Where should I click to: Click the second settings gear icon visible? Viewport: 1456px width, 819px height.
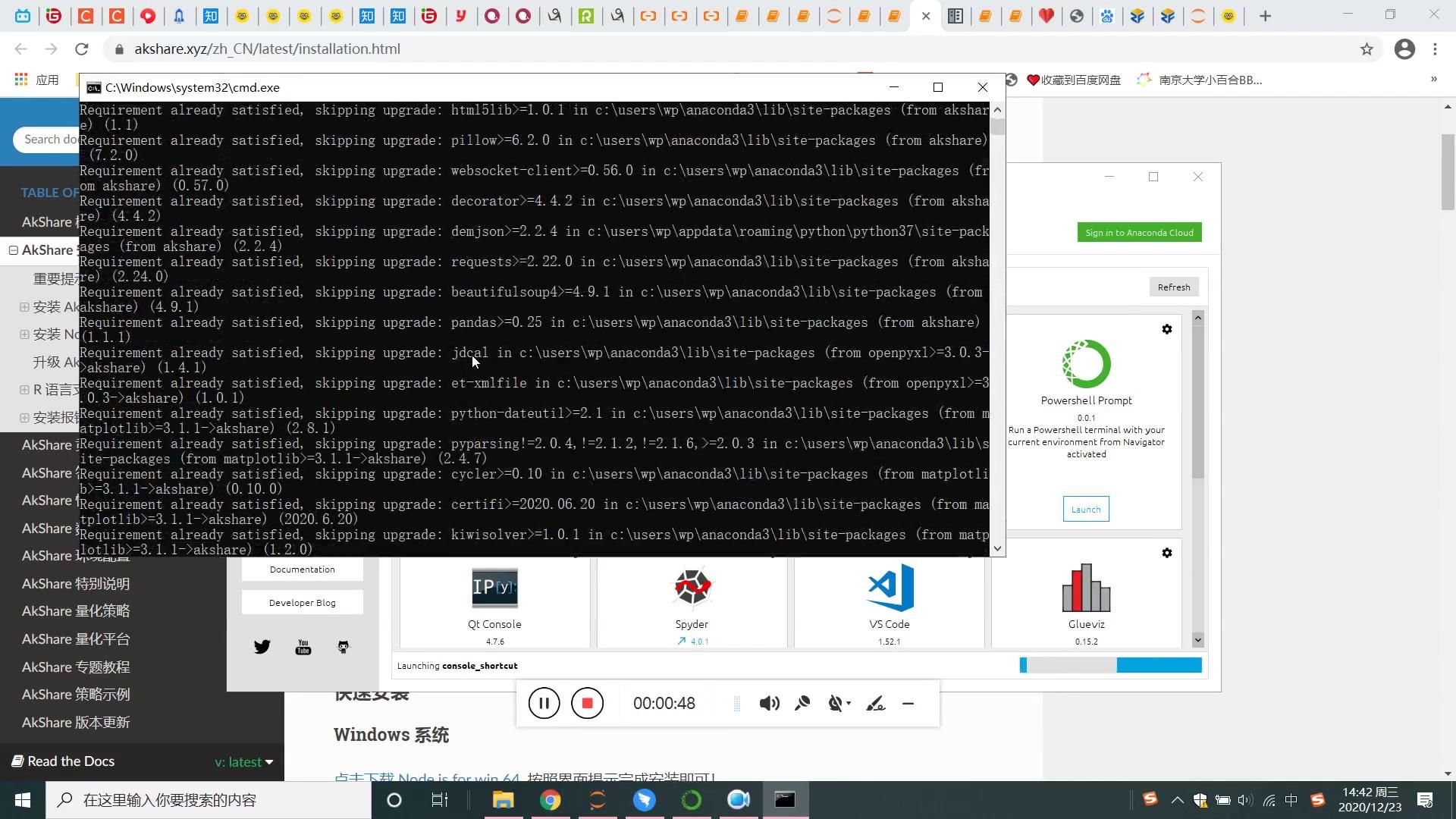1167,553
